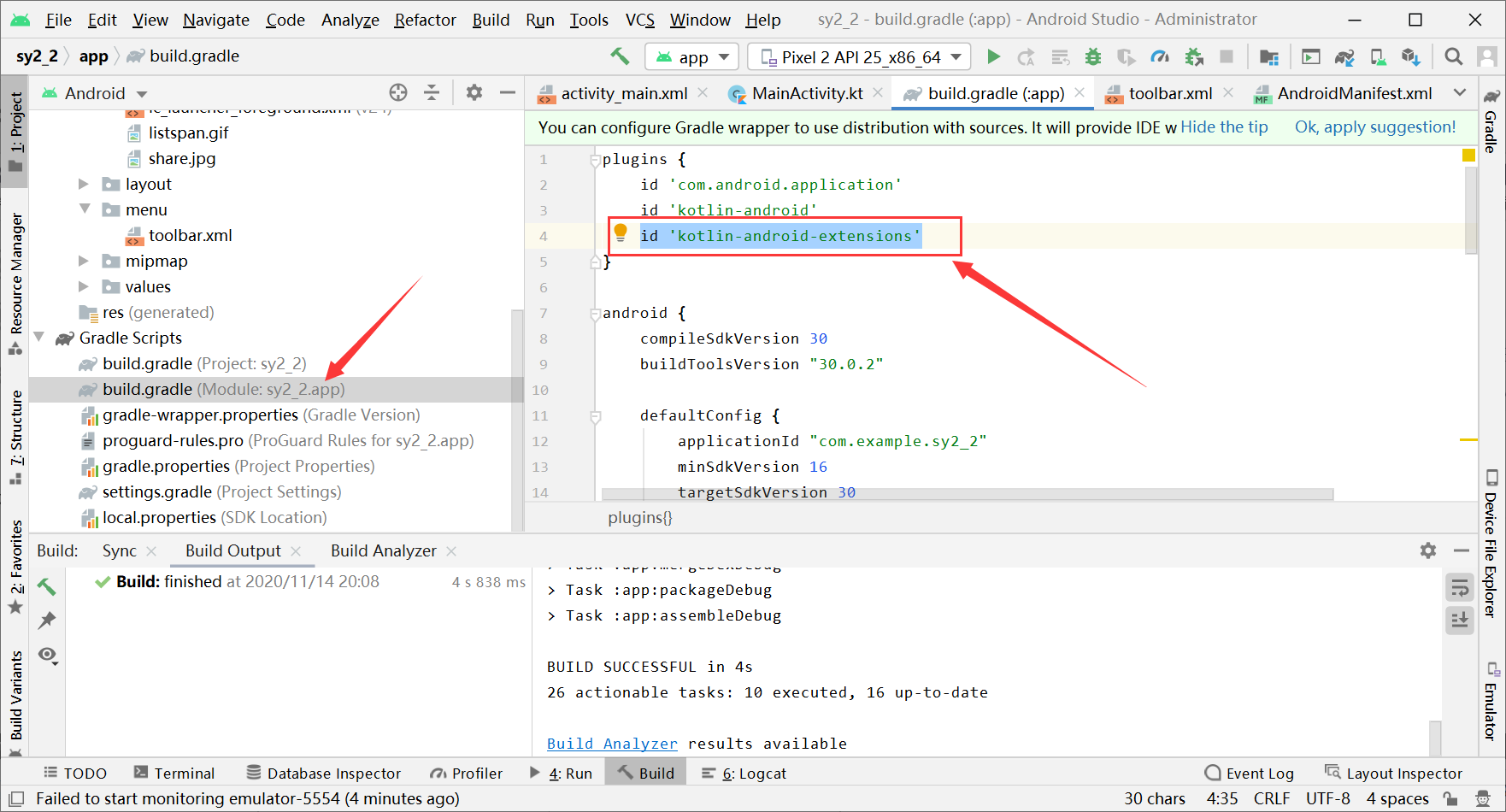Open Build panel settings gear
Viewport: 1506px width, 812px height.
[1428, 550]
